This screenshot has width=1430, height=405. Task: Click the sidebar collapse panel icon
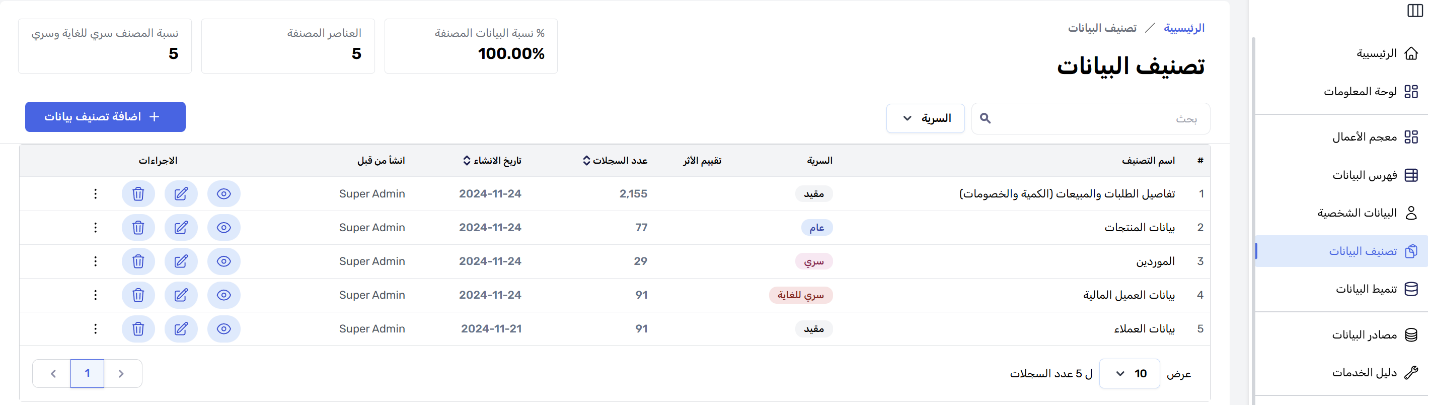pyautogui.click(x=1414, y=11)
